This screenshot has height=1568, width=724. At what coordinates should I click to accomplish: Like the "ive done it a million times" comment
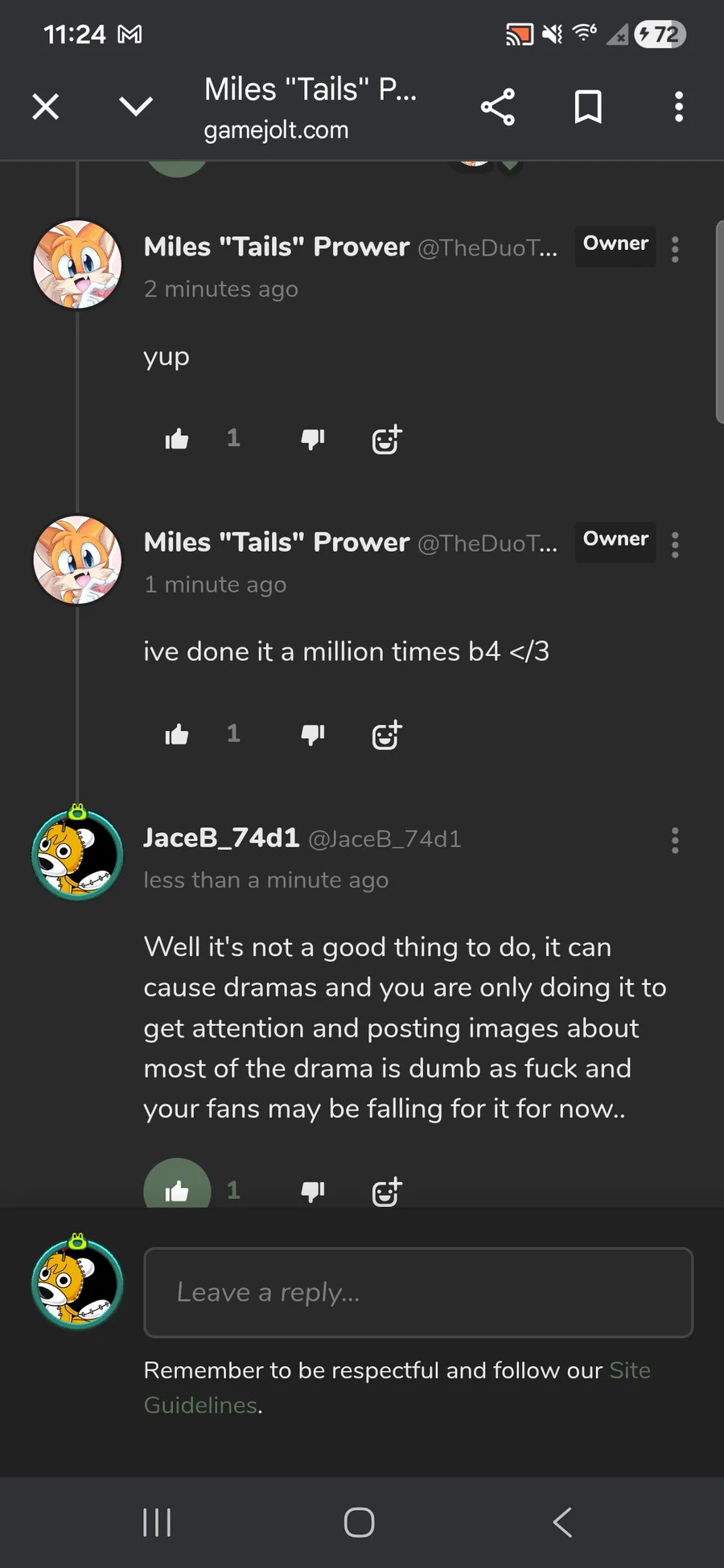pyautogui.click(x=177, y=734)
